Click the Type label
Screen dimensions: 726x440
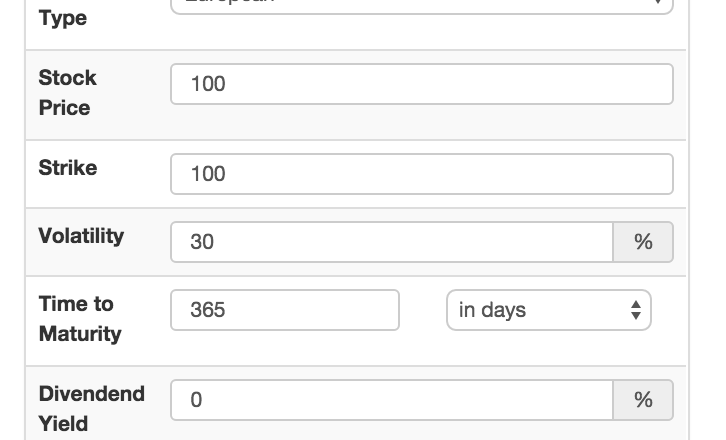(62, 18)
